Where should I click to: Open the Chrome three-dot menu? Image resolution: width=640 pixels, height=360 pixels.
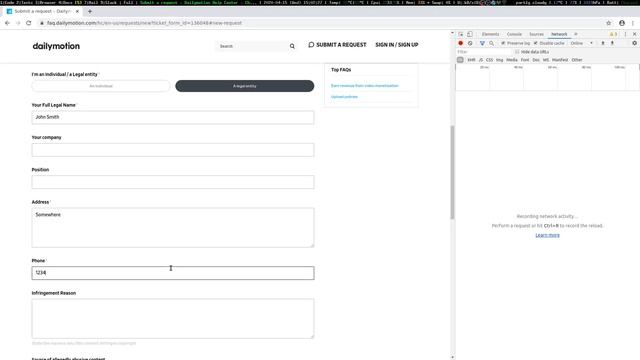(x=633, y=23)
